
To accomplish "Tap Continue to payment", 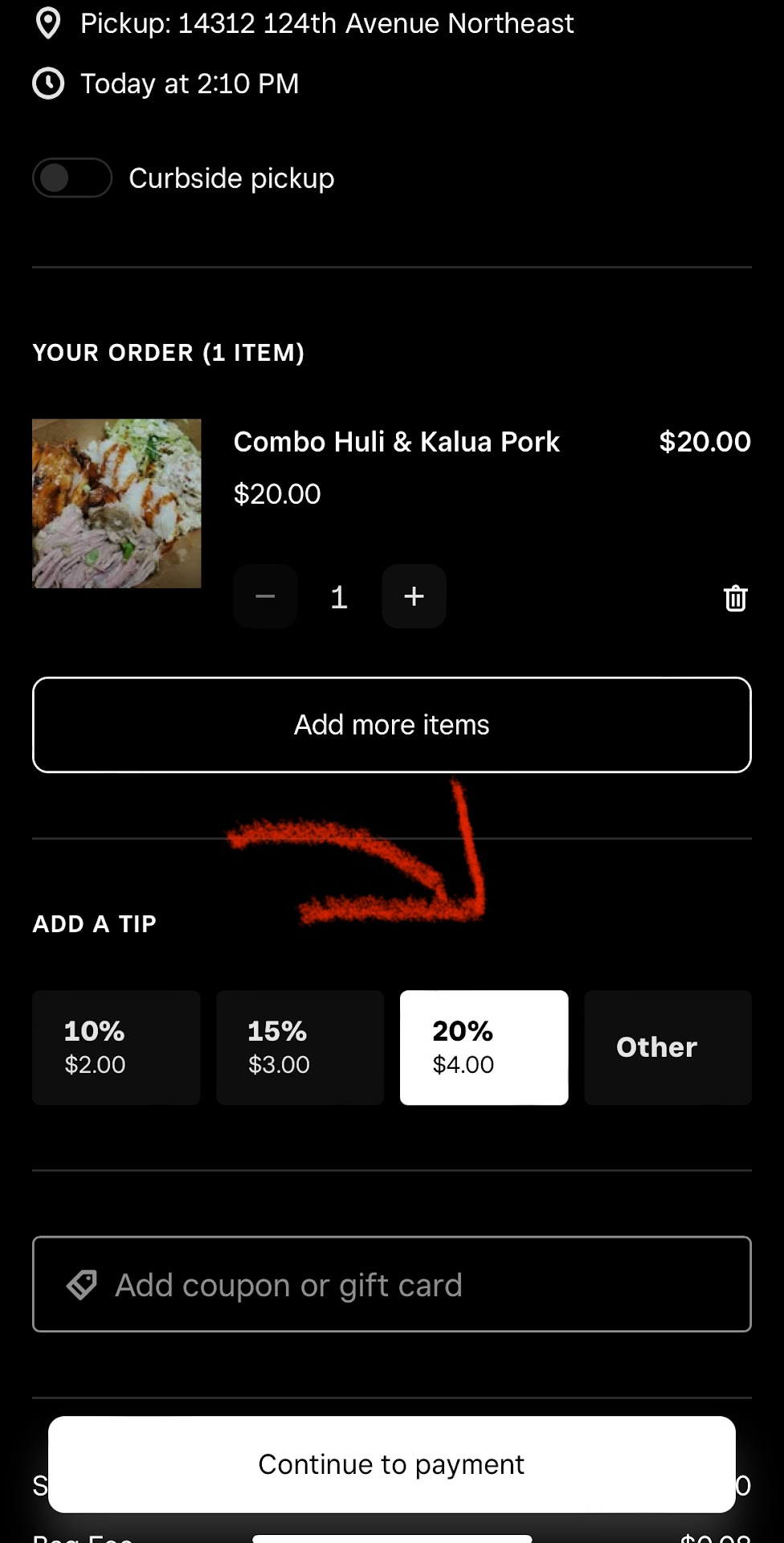I will tap(392, 1464).
